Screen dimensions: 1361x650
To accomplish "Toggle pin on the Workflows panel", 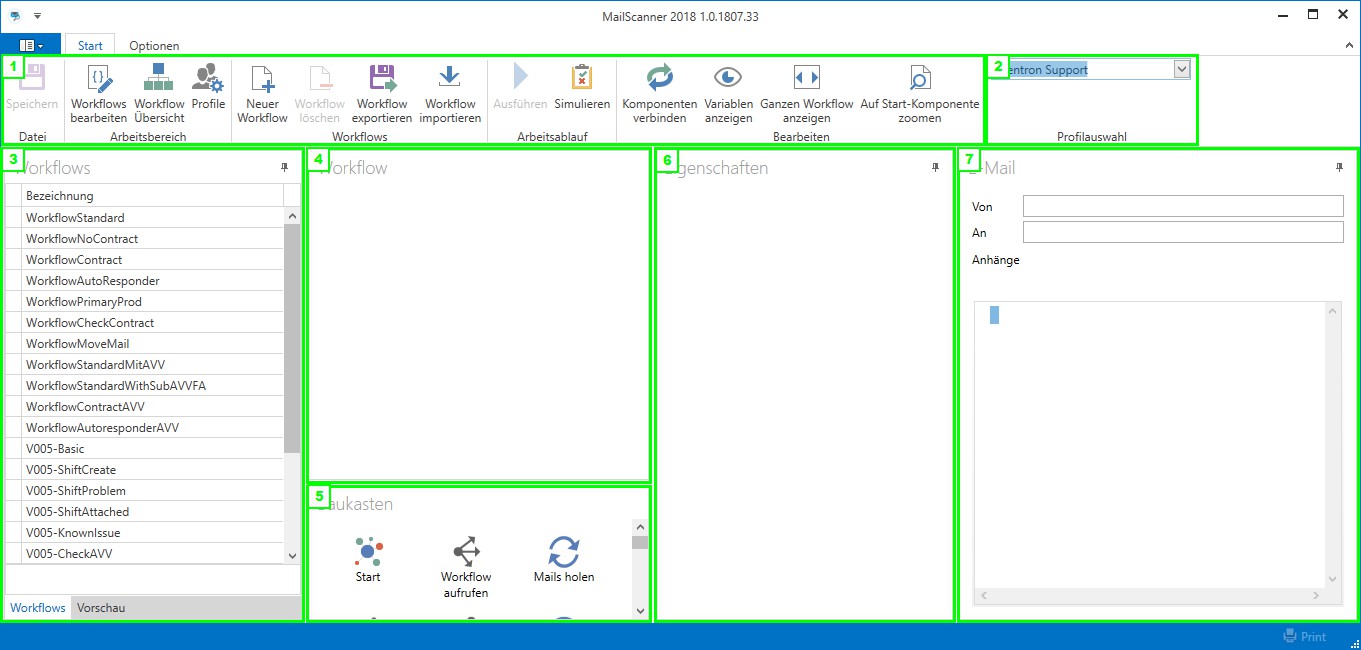I will (285, 168).
